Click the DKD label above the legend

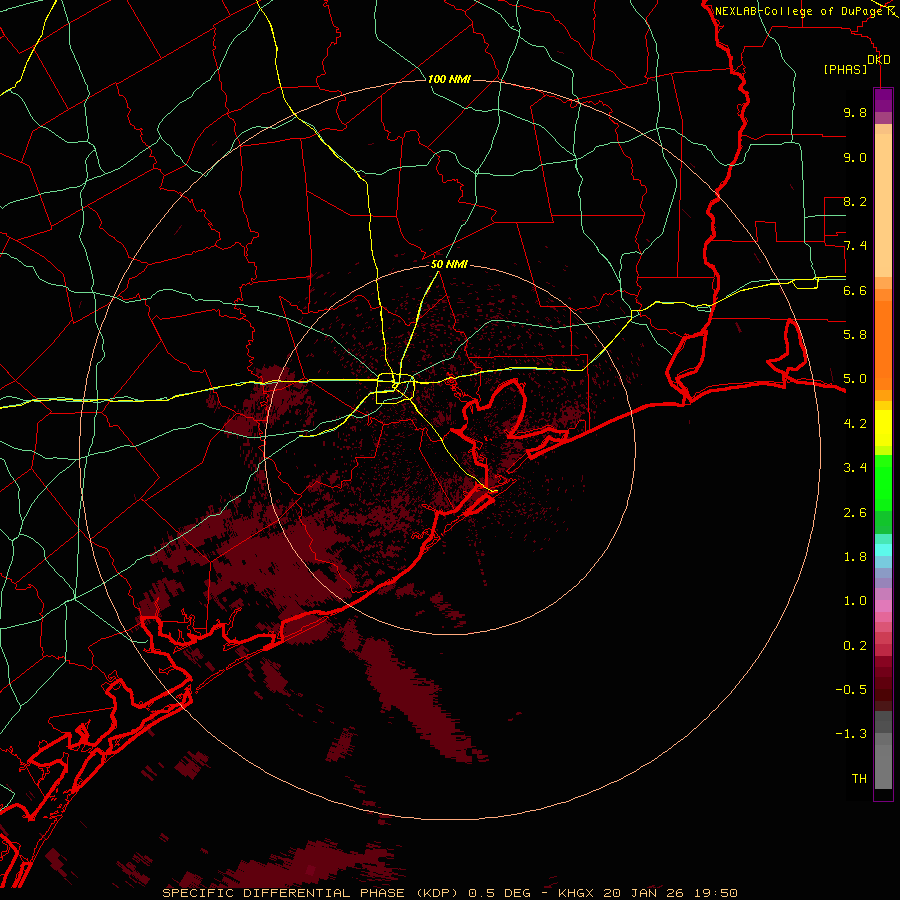(879, 60)
